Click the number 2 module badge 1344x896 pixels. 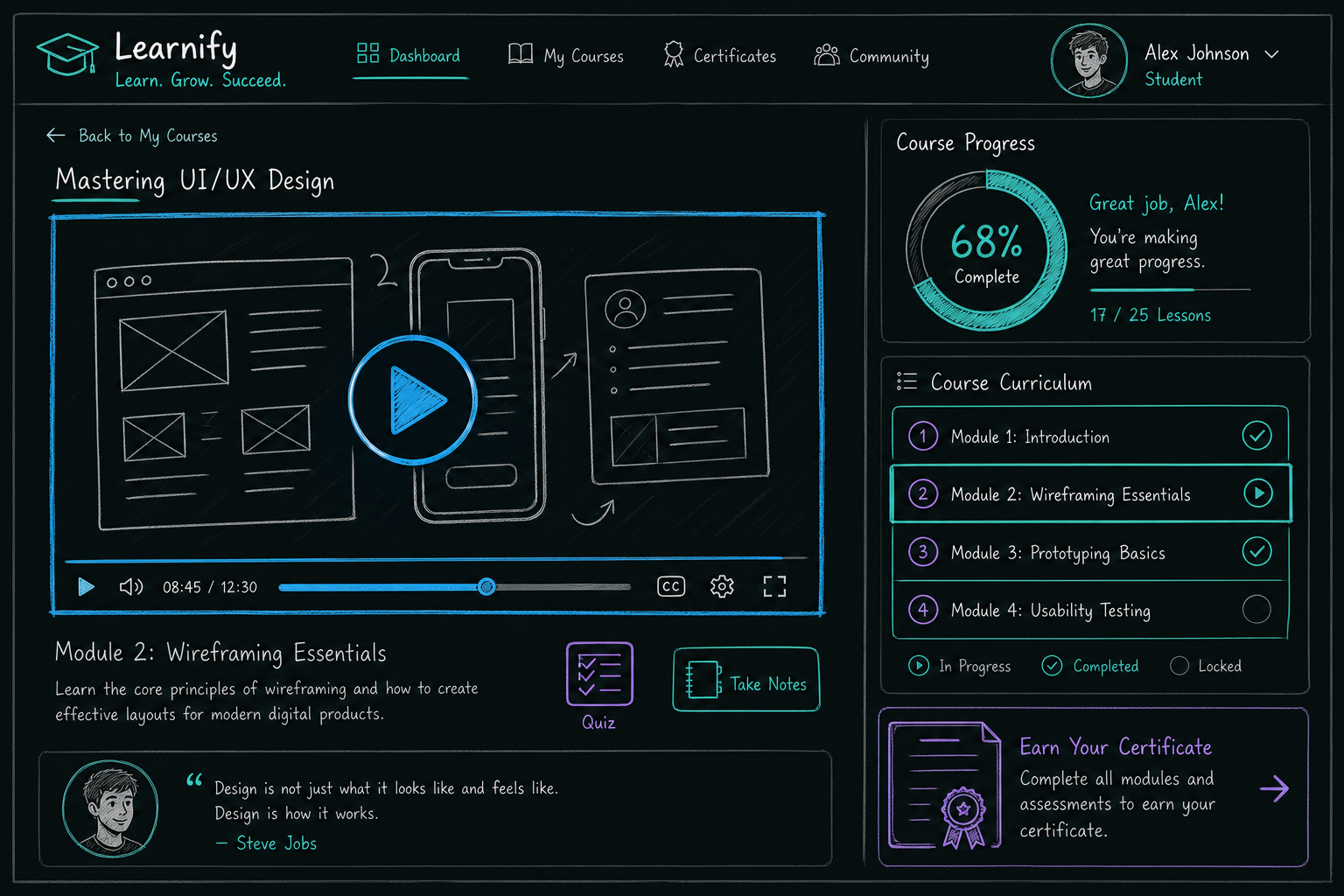pyautogui.click(x=923, y=494)
